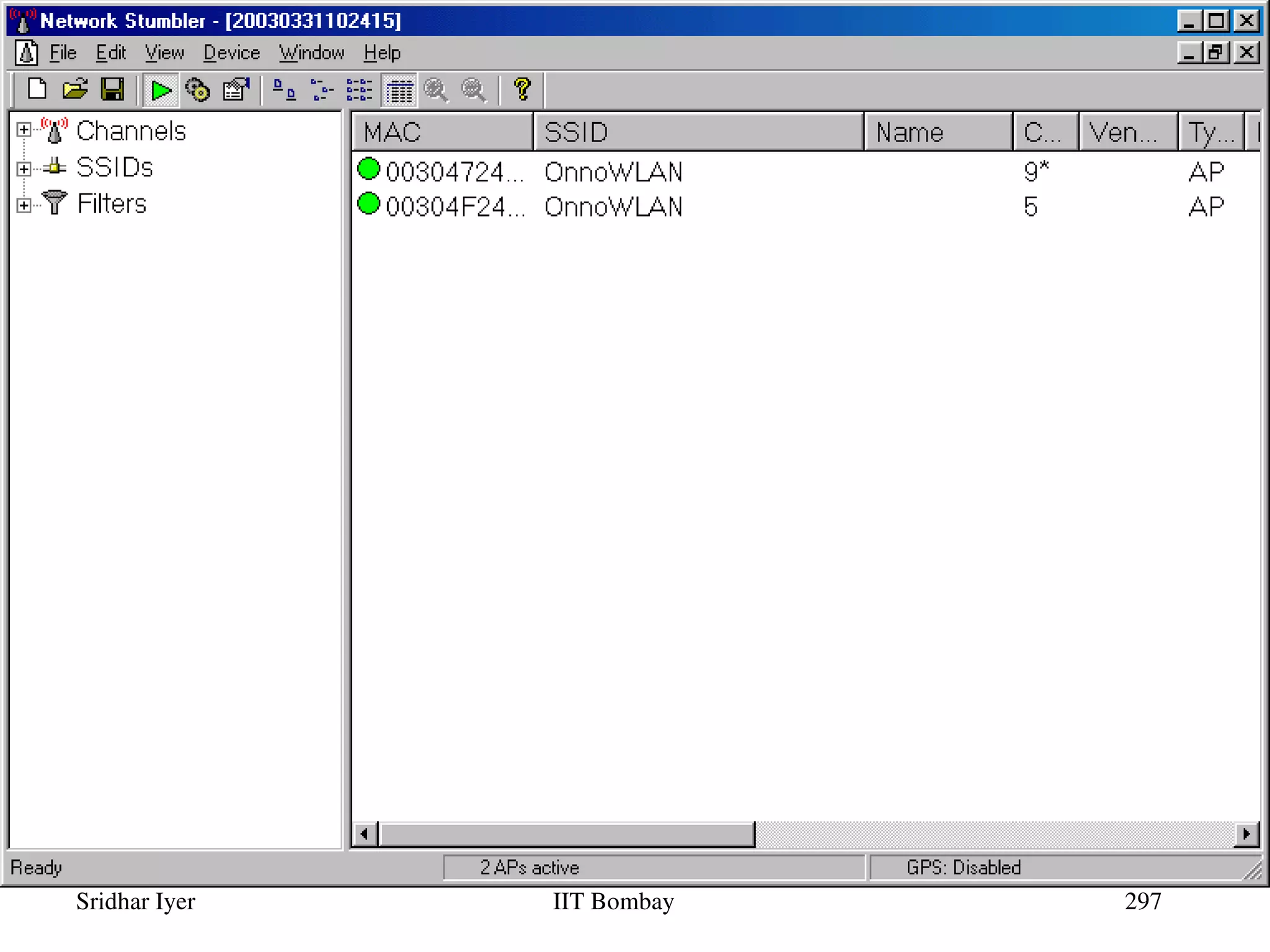Open the Device menu
This screenshot has height=952, width=1270.
[x=231, y=53]
